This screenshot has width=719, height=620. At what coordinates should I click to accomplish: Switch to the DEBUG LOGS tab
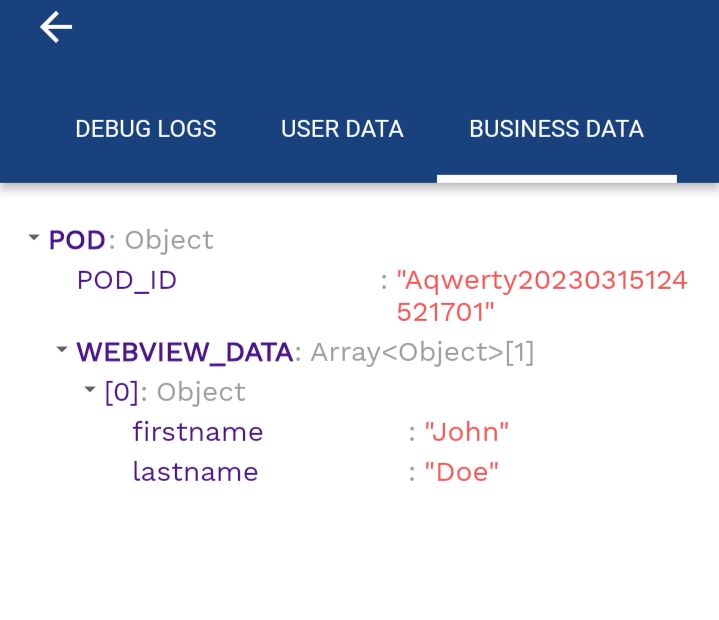[x=146, y=129]
